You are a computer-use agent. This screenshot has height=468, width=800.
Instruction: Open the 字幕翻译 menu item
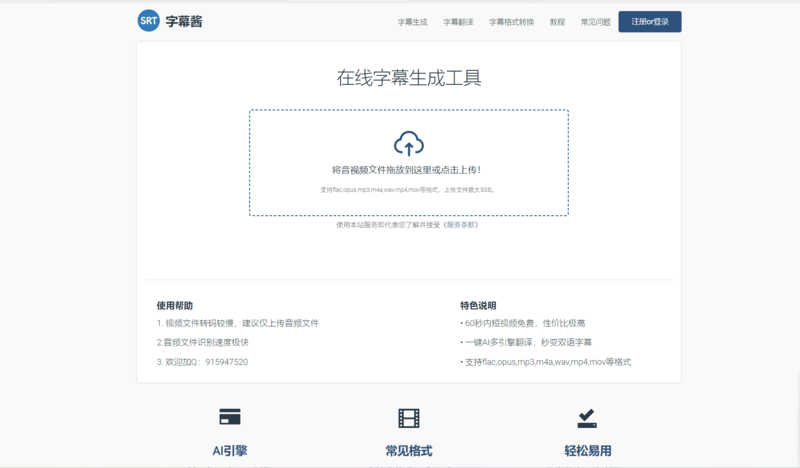[x=458, y=22]
